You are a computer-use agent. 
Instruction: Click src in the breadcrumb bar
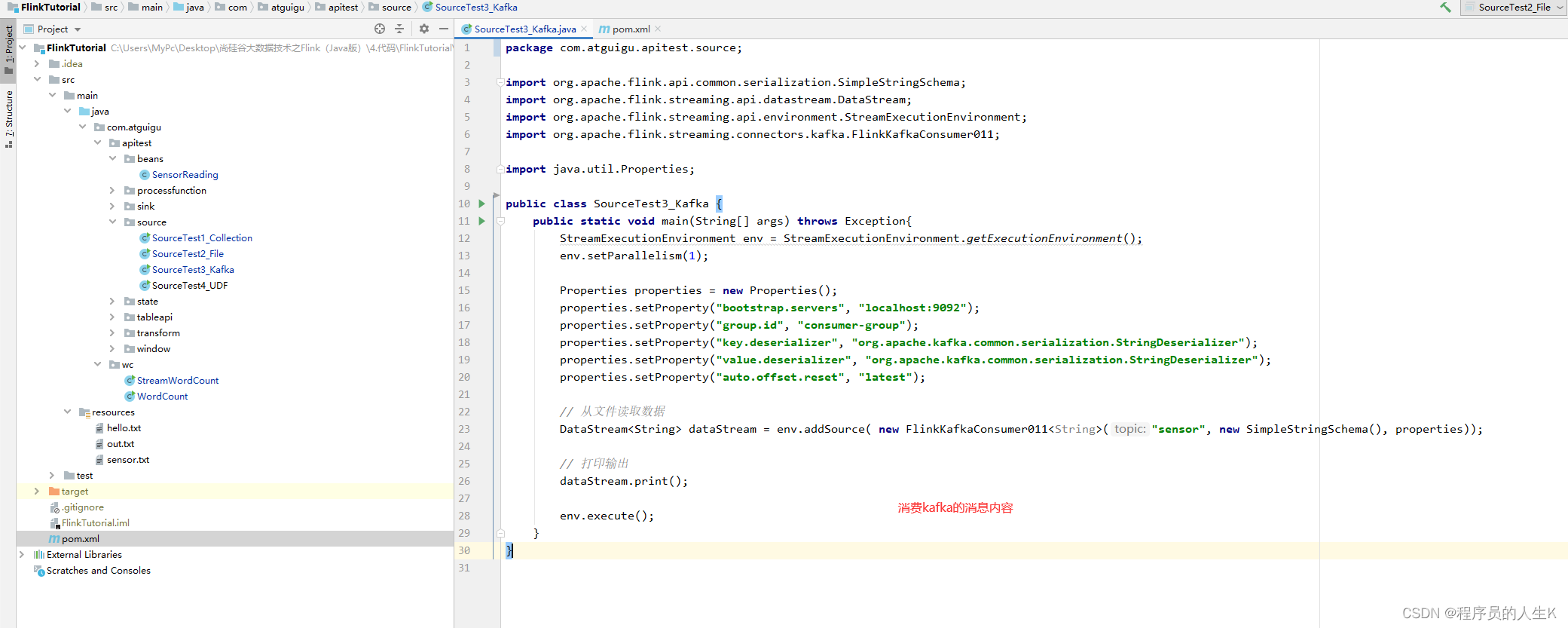111,8
